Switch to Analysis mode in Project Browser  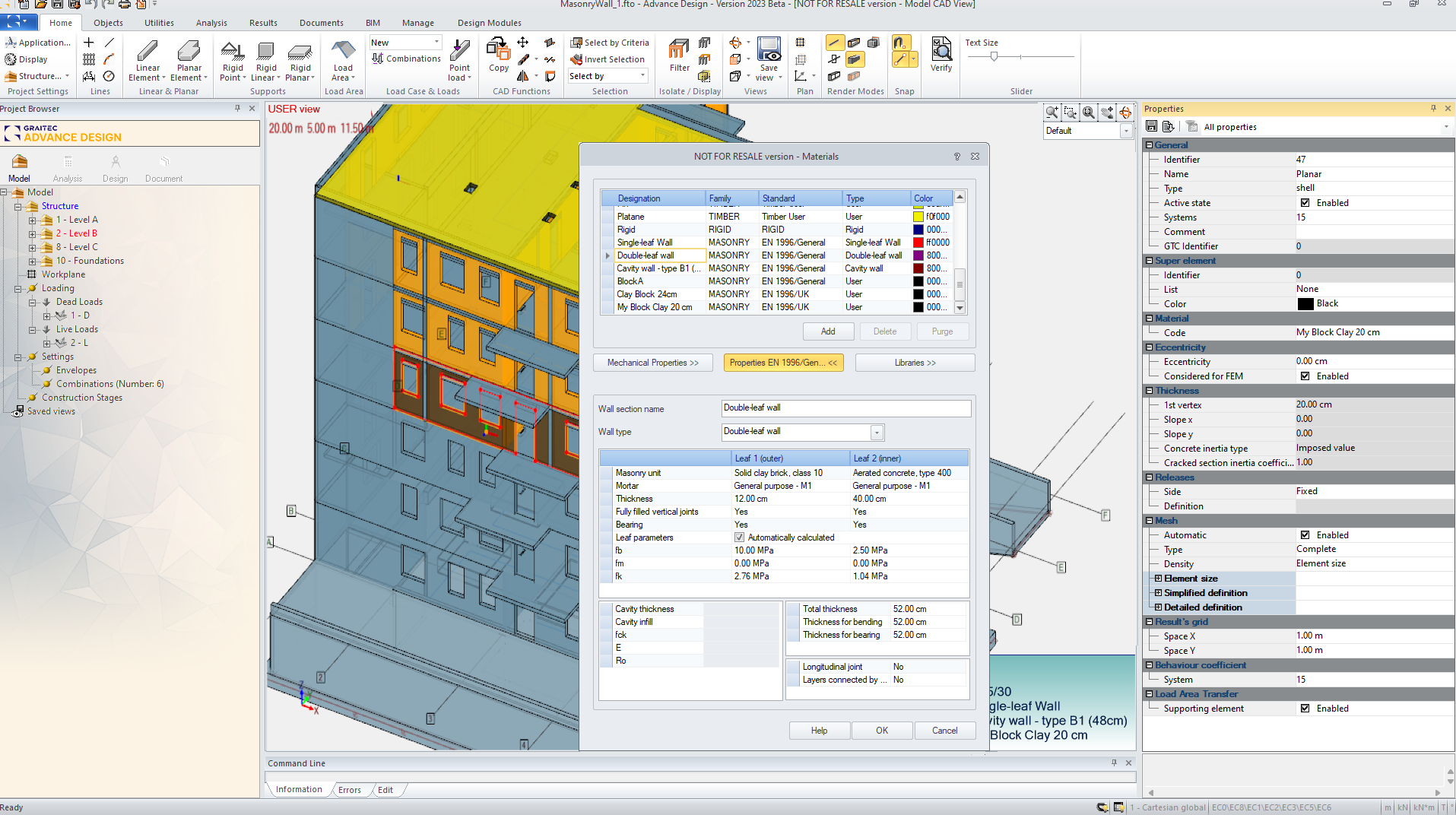click(68, 169)
